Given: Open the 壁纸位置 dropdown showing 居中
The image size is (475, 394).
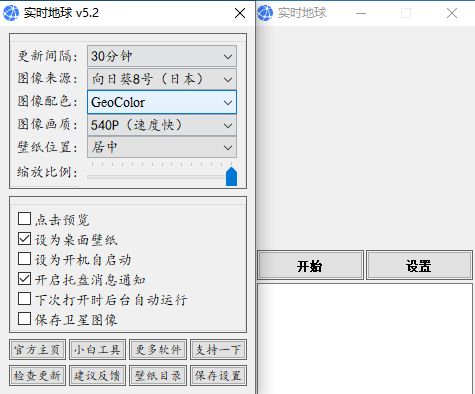Looking at the screenshot, I should point(162,147).
